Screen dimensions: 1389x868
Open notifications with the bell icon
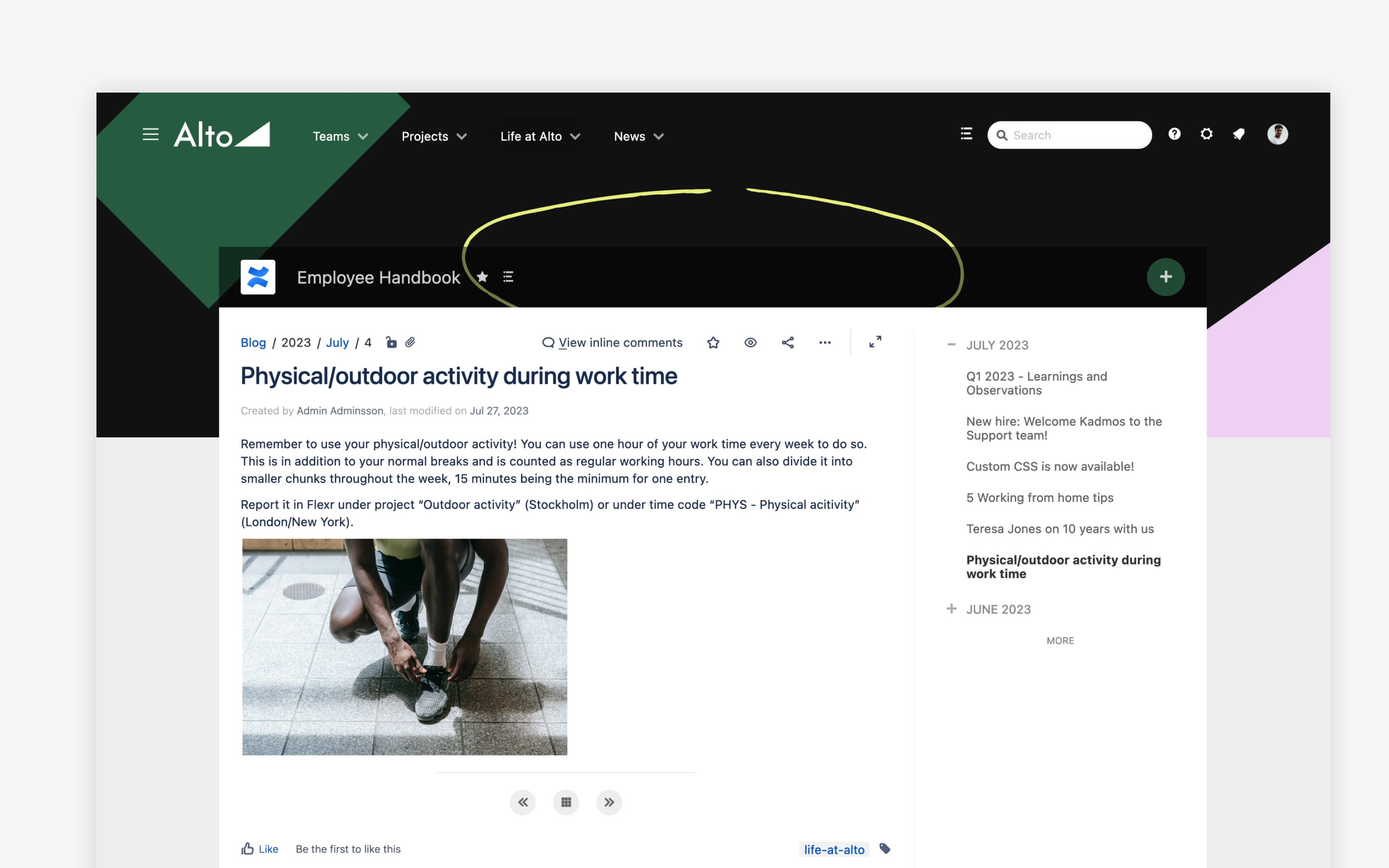[1238, 135]
